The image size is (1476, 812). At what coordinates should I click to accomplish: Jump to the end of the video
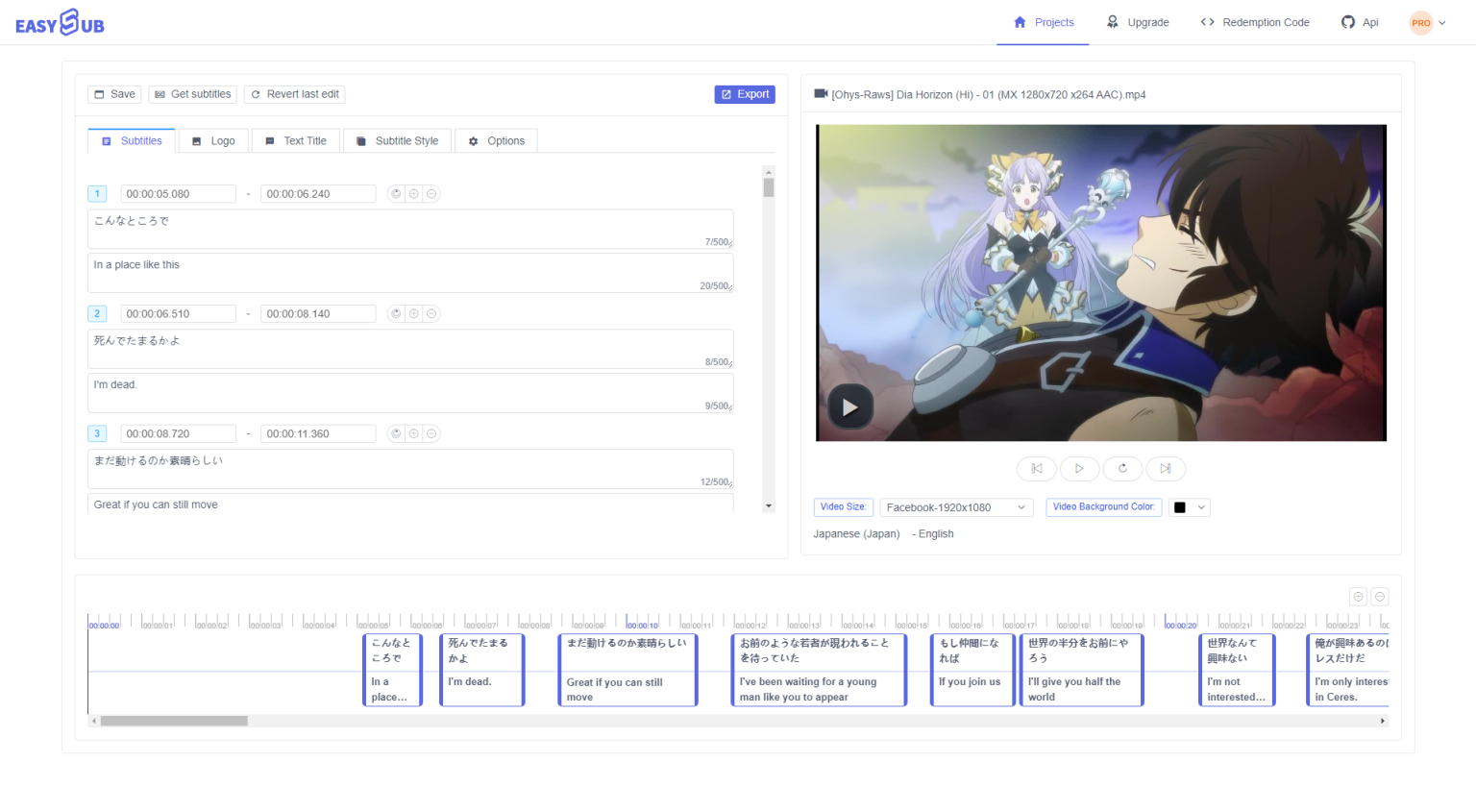tap(1166, 468)
